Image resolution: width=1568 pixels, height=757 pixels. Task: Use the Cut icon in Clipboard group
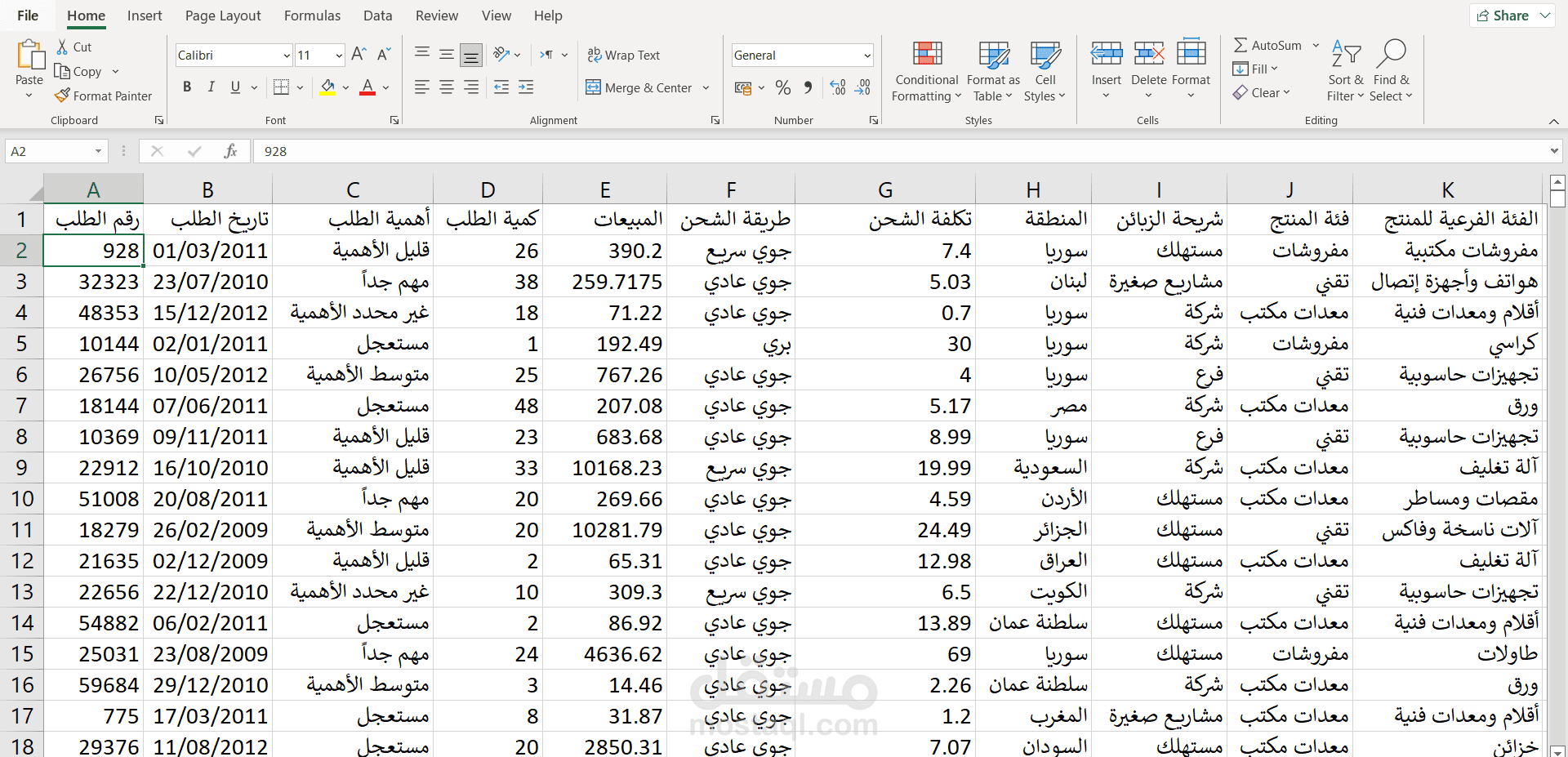point(61,47)
